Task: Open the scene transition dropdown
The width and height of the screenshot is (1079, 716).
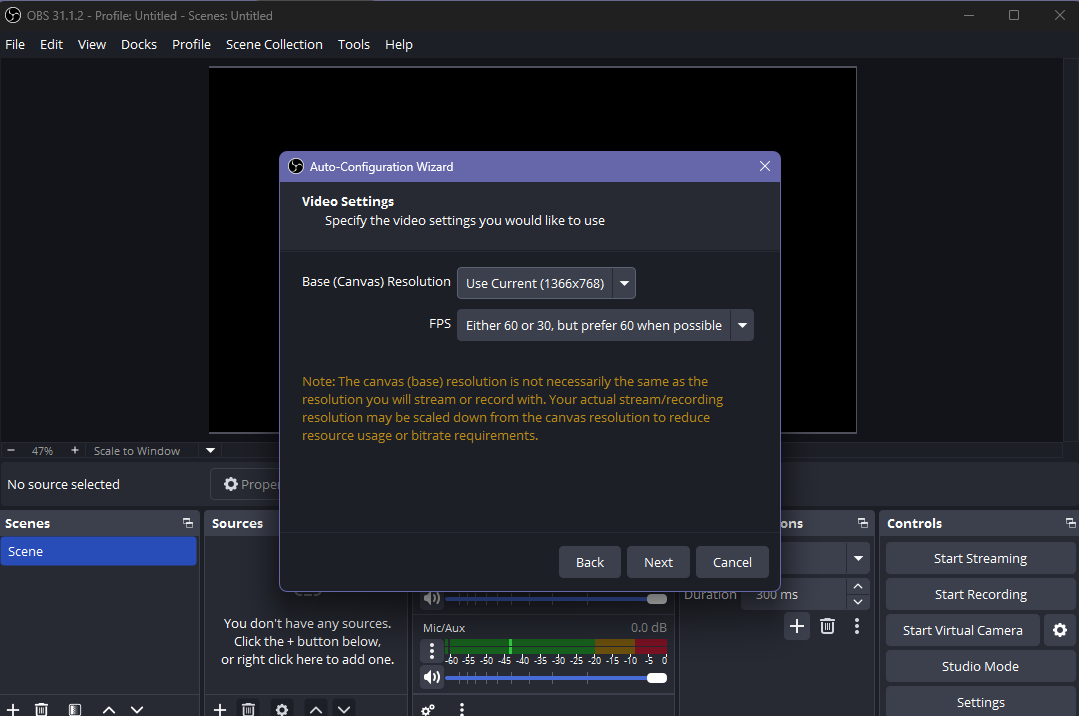Action: point(855,557)
